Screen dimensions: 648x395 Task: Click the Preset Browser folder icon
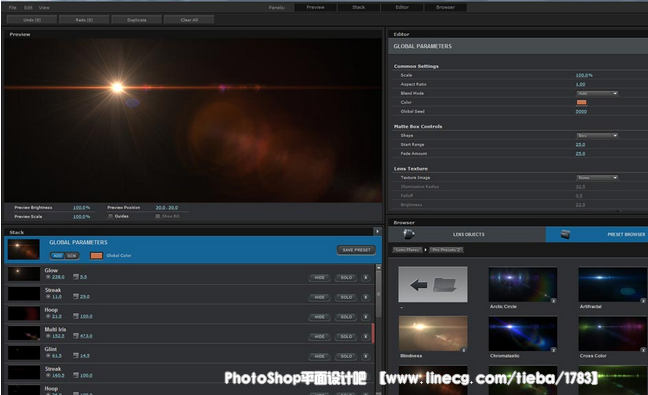565,234
